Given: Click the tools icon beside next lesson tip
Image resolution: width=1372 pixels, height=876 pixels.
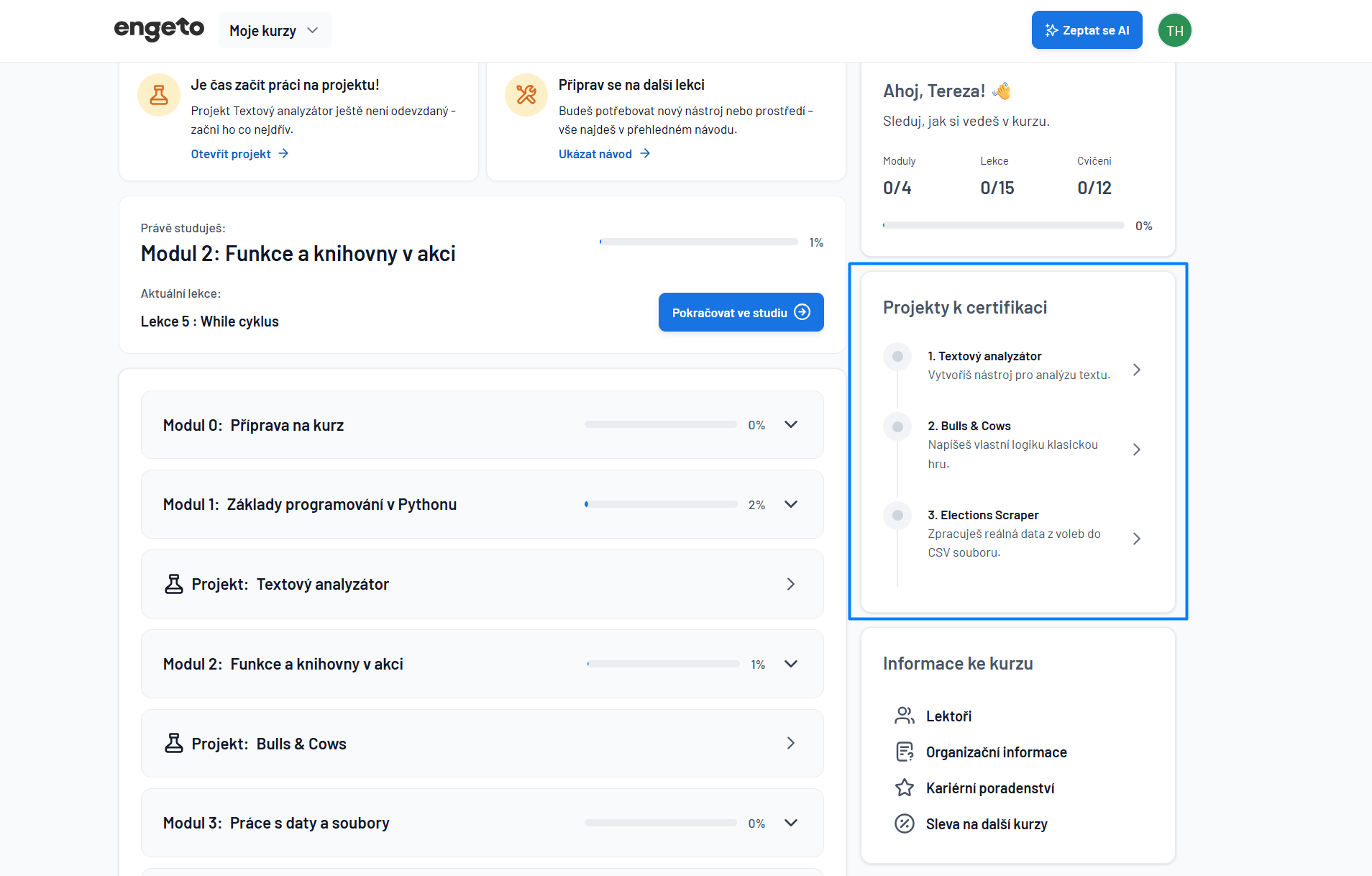Looking at the screenshot, I should (x=526, y=95).
